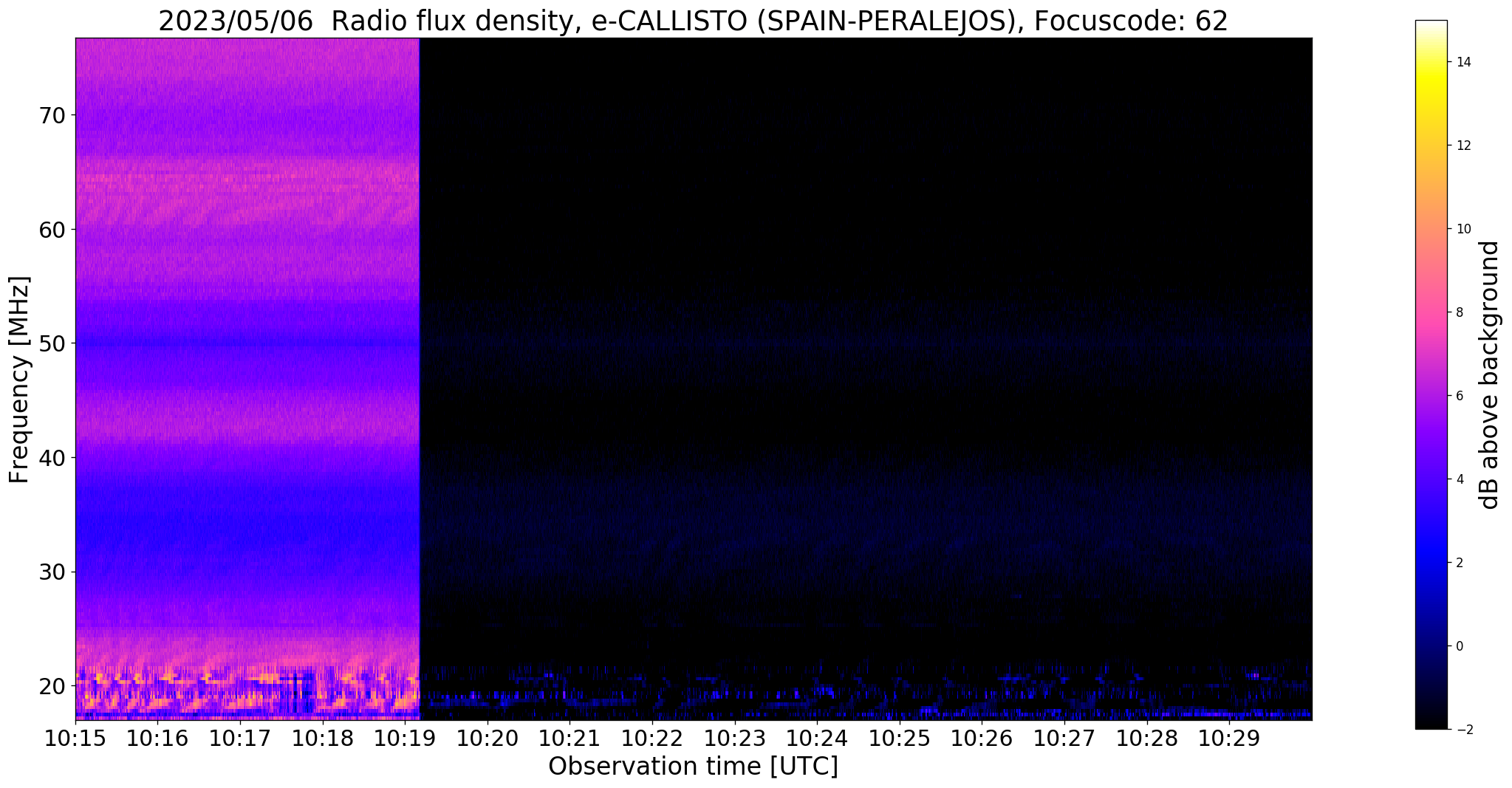Click the plot title mentioning SPAIN-PERALEJOS
Image resolution: width=1512 pixels, height=788 pixels.
coord(693,21)
